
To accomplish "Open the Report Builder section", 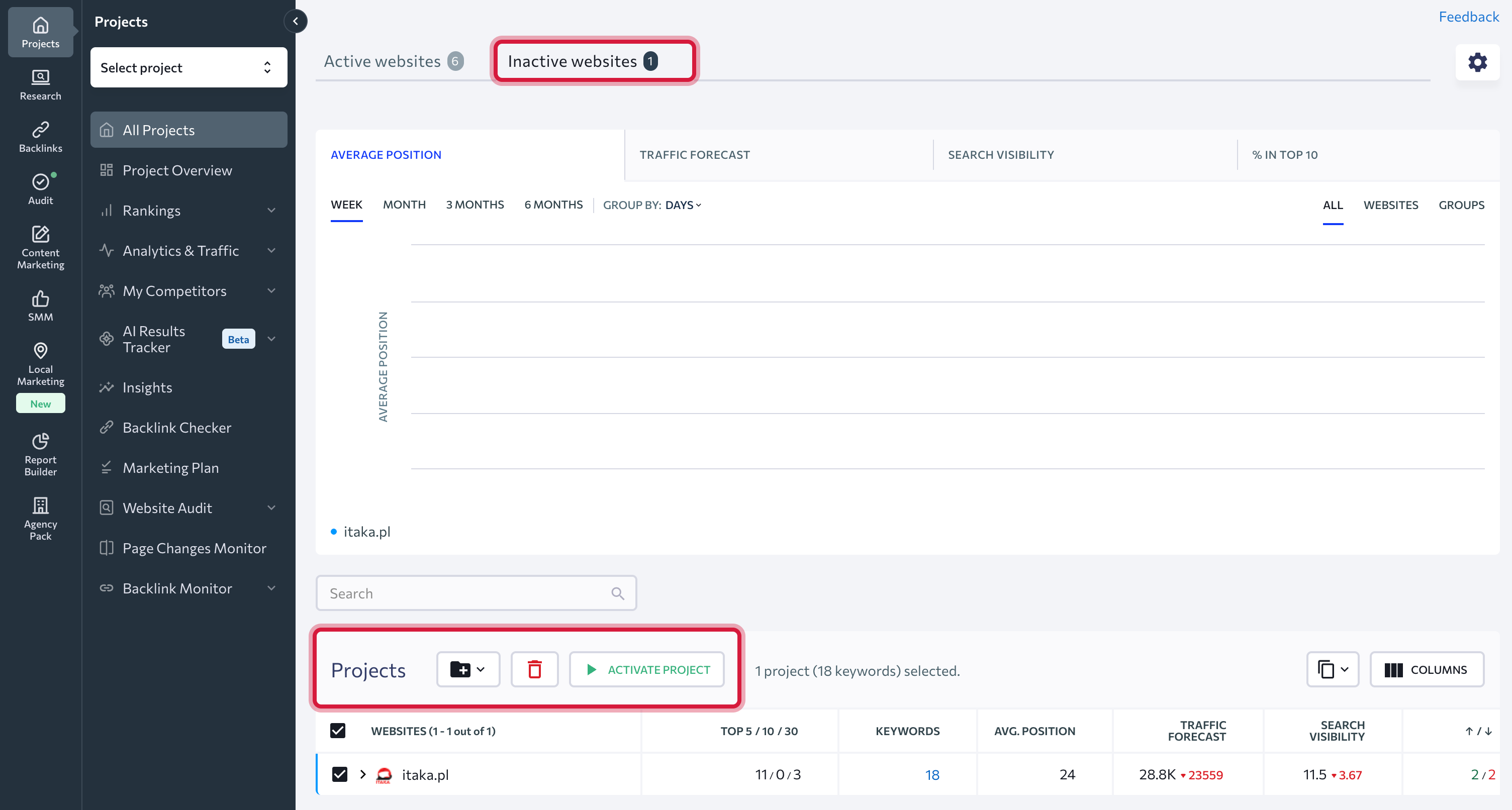I will click(40, 454).
